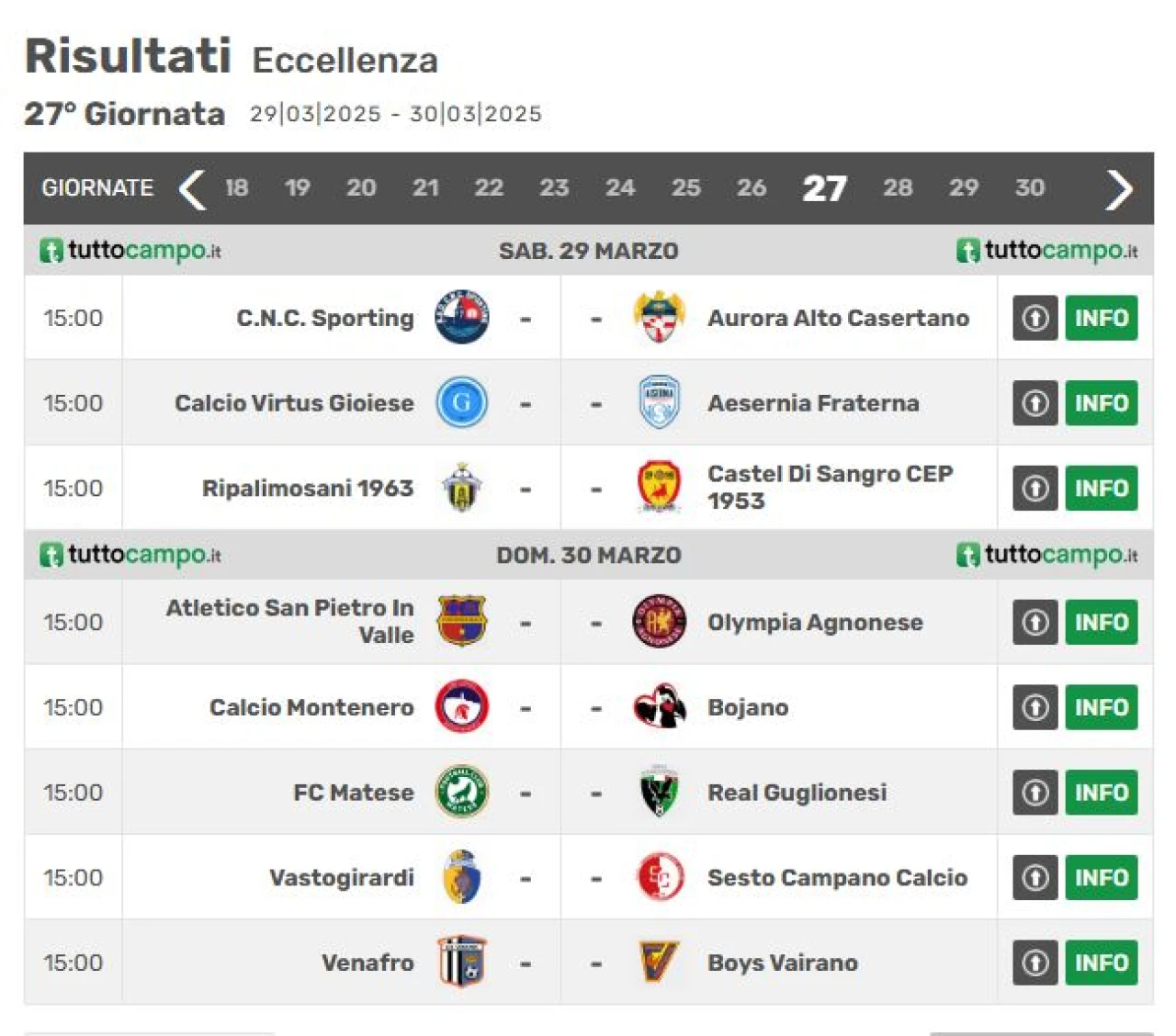The width and height of the screenshot is (1176, 1036).
Task: Click the Boys Vairano team crest
Action: [659, 963]
